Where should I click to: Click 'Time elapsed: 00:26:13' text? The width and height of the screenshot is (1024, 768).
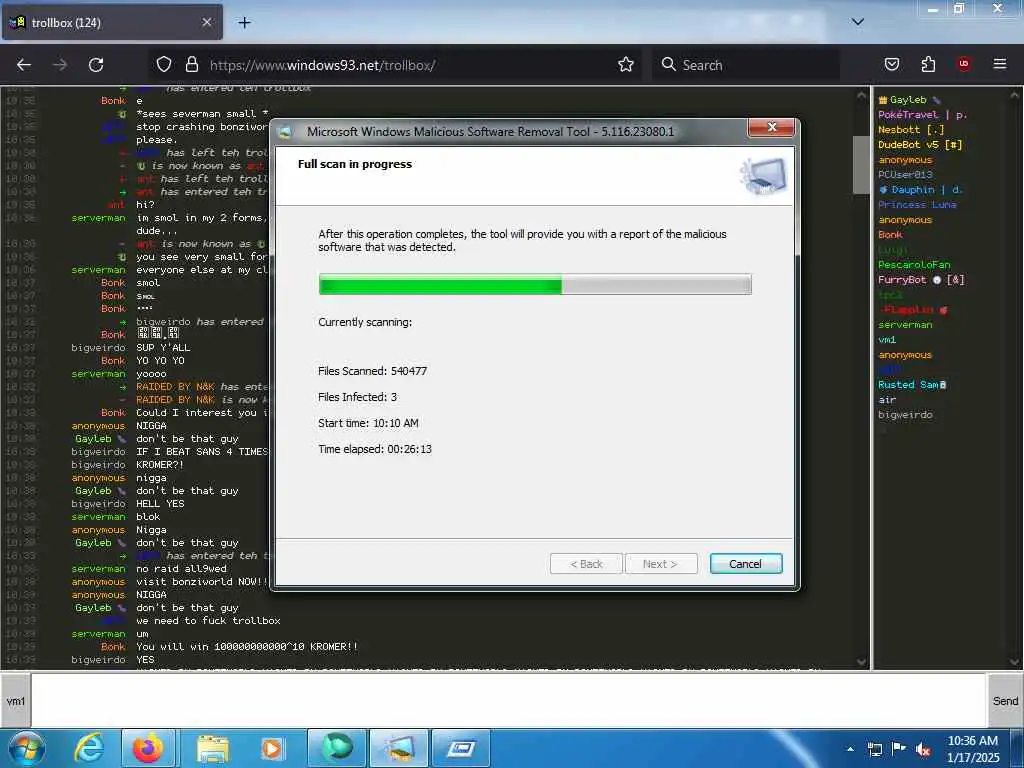375,449
